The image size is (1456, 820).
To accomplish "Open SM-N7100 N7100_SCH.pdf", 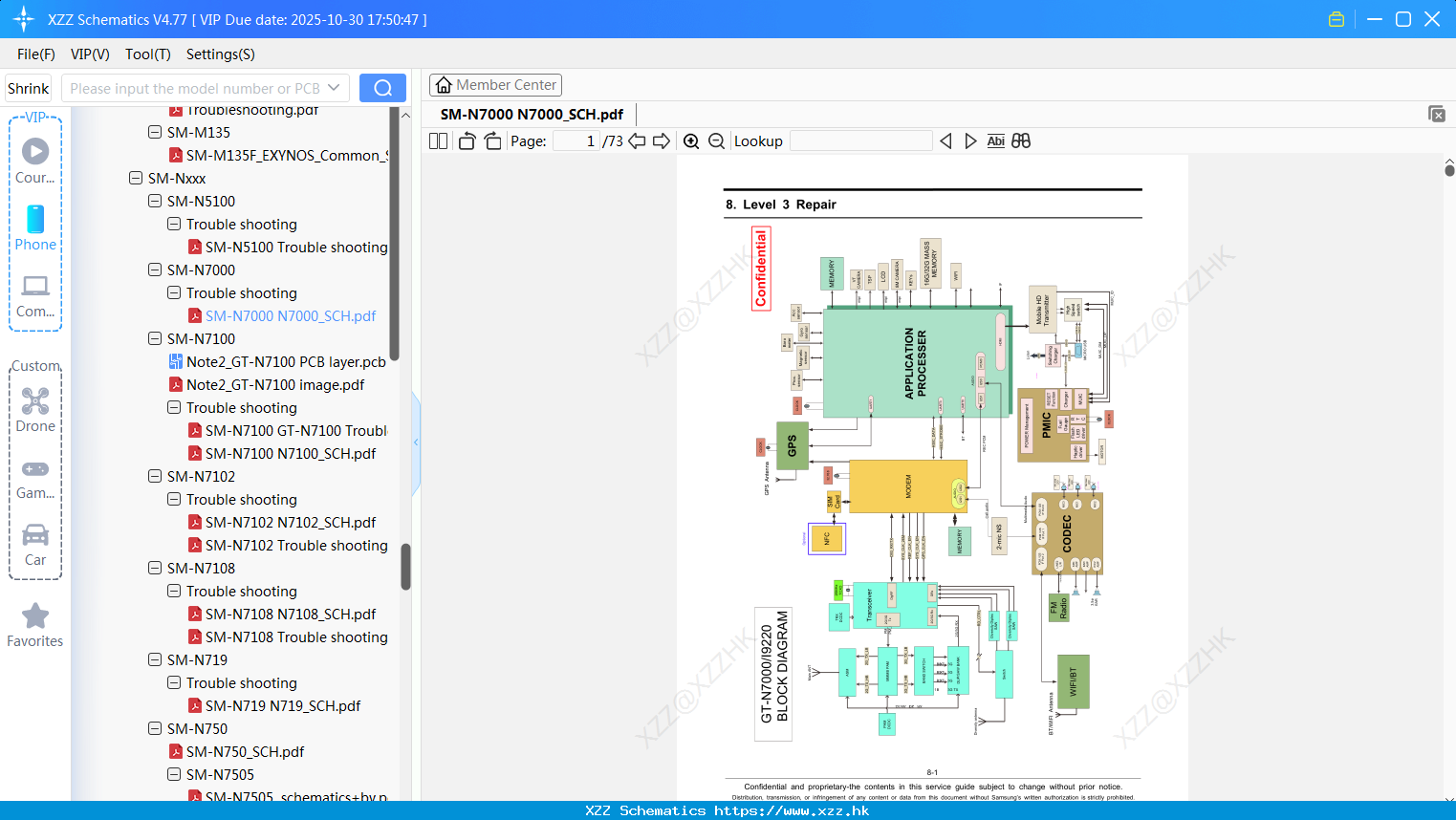I will (x=291, y=453).
